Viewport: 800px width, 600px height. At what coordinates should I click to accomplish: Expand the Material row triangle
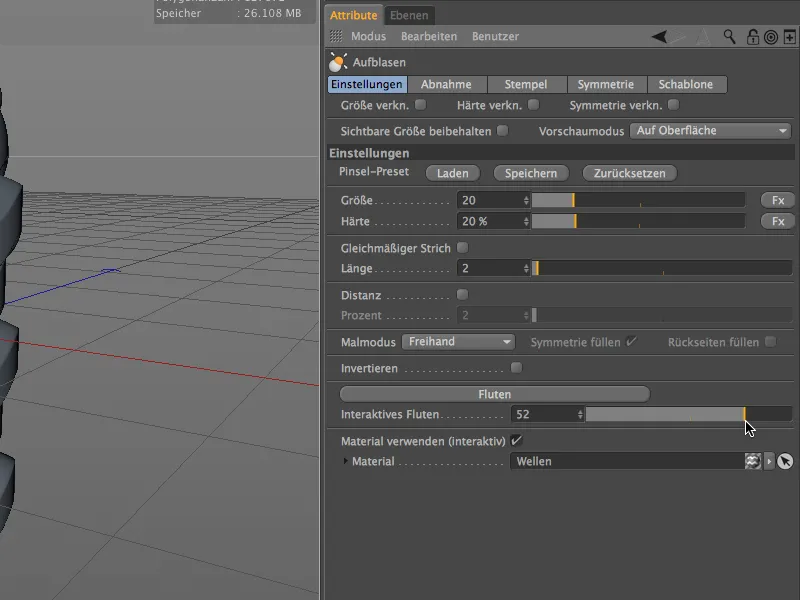tap(345, 461)
